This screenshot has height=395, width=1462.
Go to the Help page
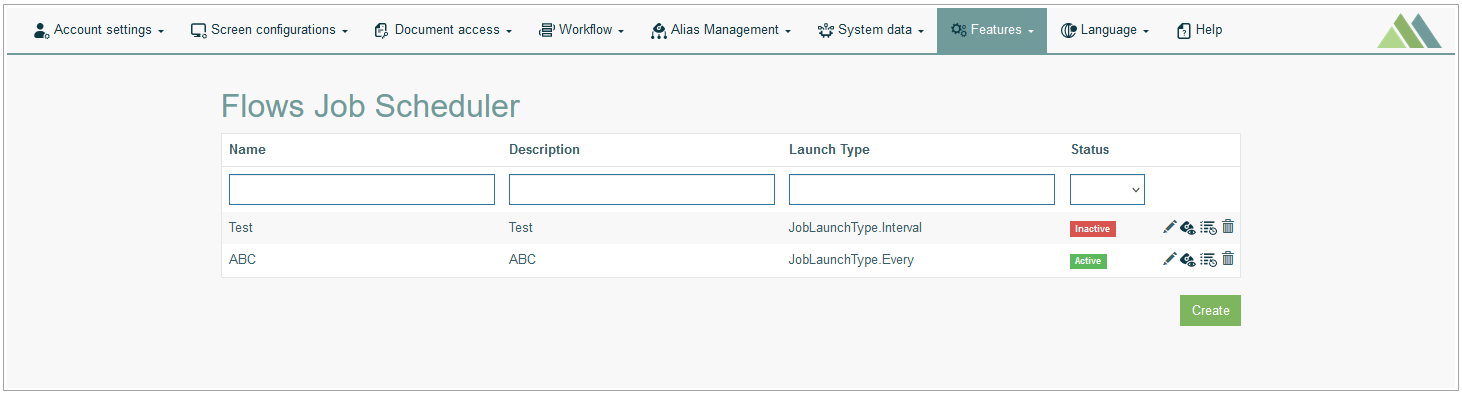pyautogui.click(x=1199, y=30)
